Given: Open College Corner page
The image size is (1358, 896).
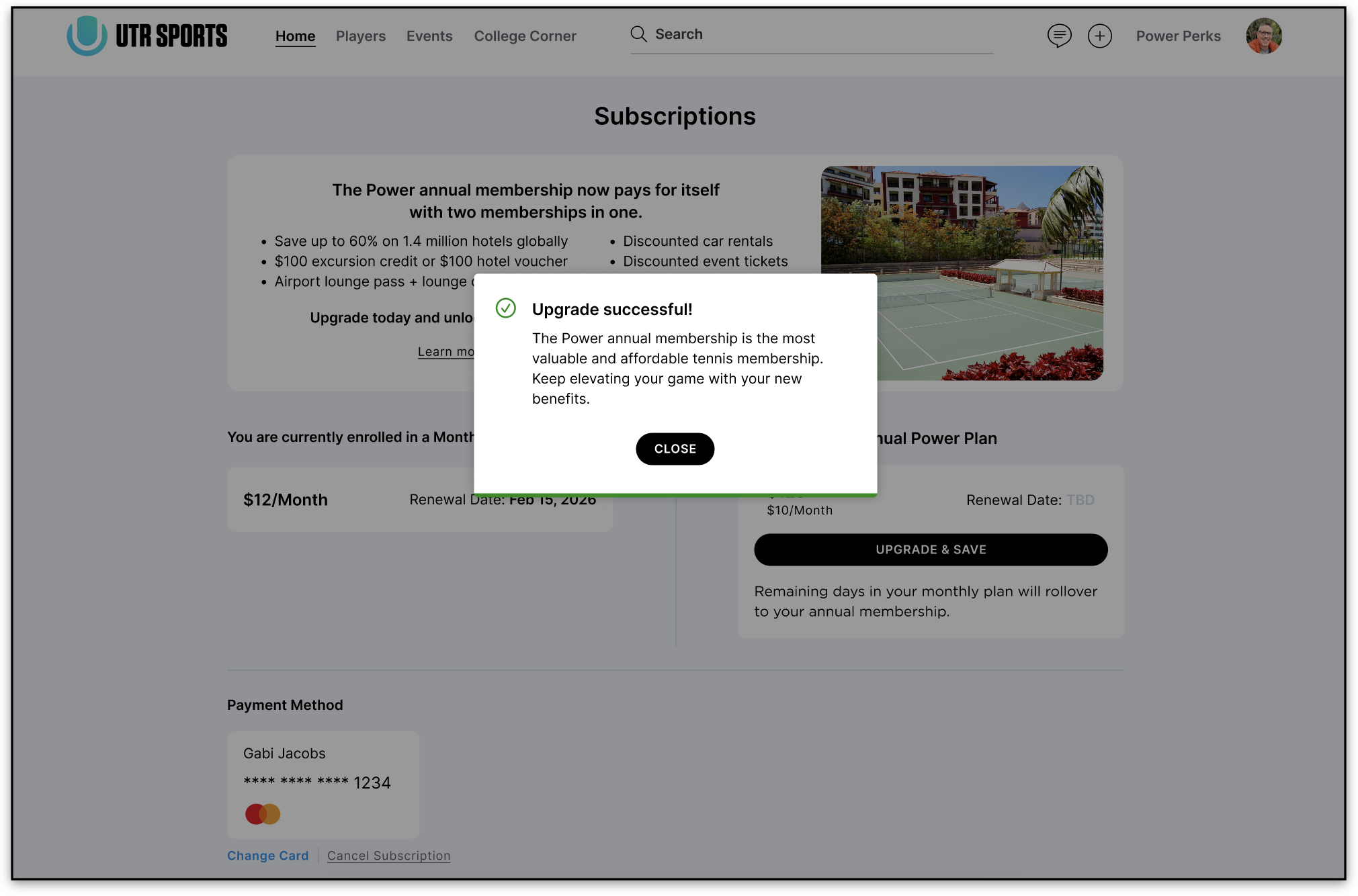Looking at the screenshot, I should 525,36.
